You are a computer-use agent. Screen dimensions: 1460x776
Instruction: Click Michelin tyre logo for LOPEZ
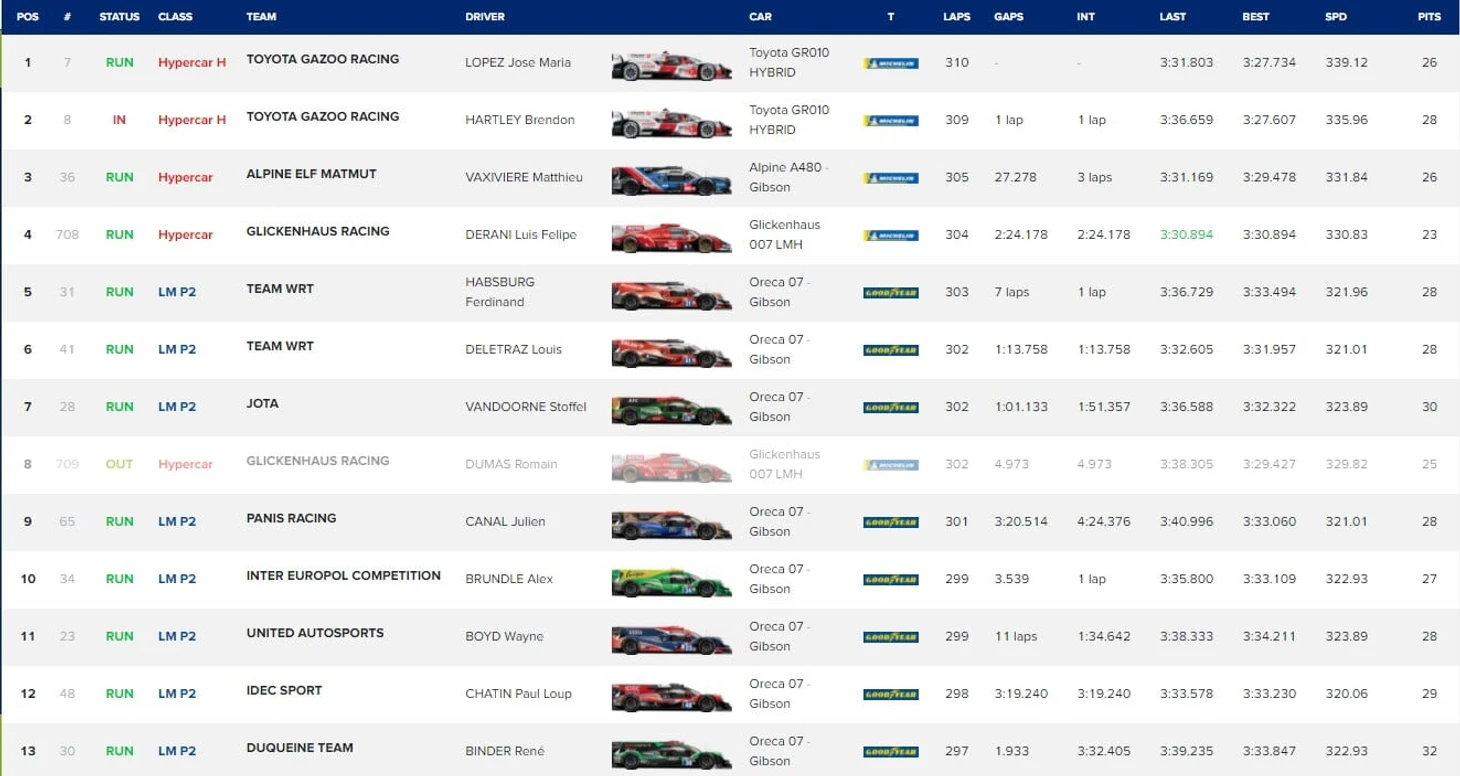(x=890, y=63)
